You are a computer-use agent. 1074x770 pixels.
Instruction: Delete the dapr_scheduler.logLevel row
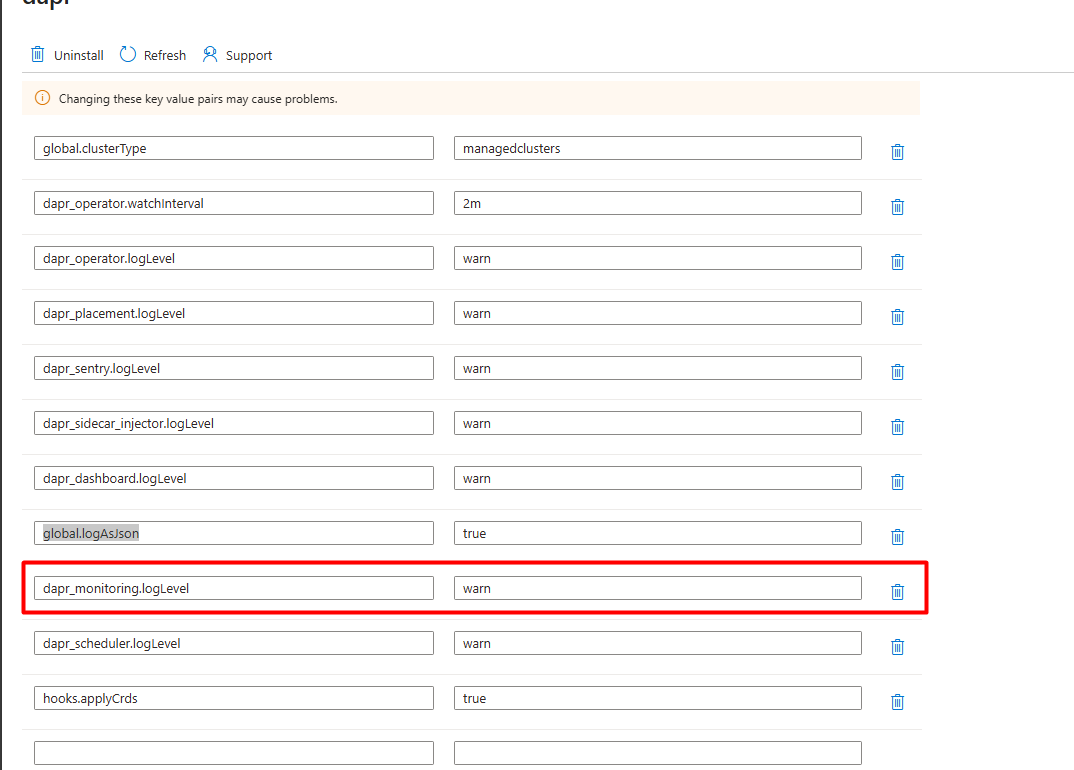(x=897, y=646)
